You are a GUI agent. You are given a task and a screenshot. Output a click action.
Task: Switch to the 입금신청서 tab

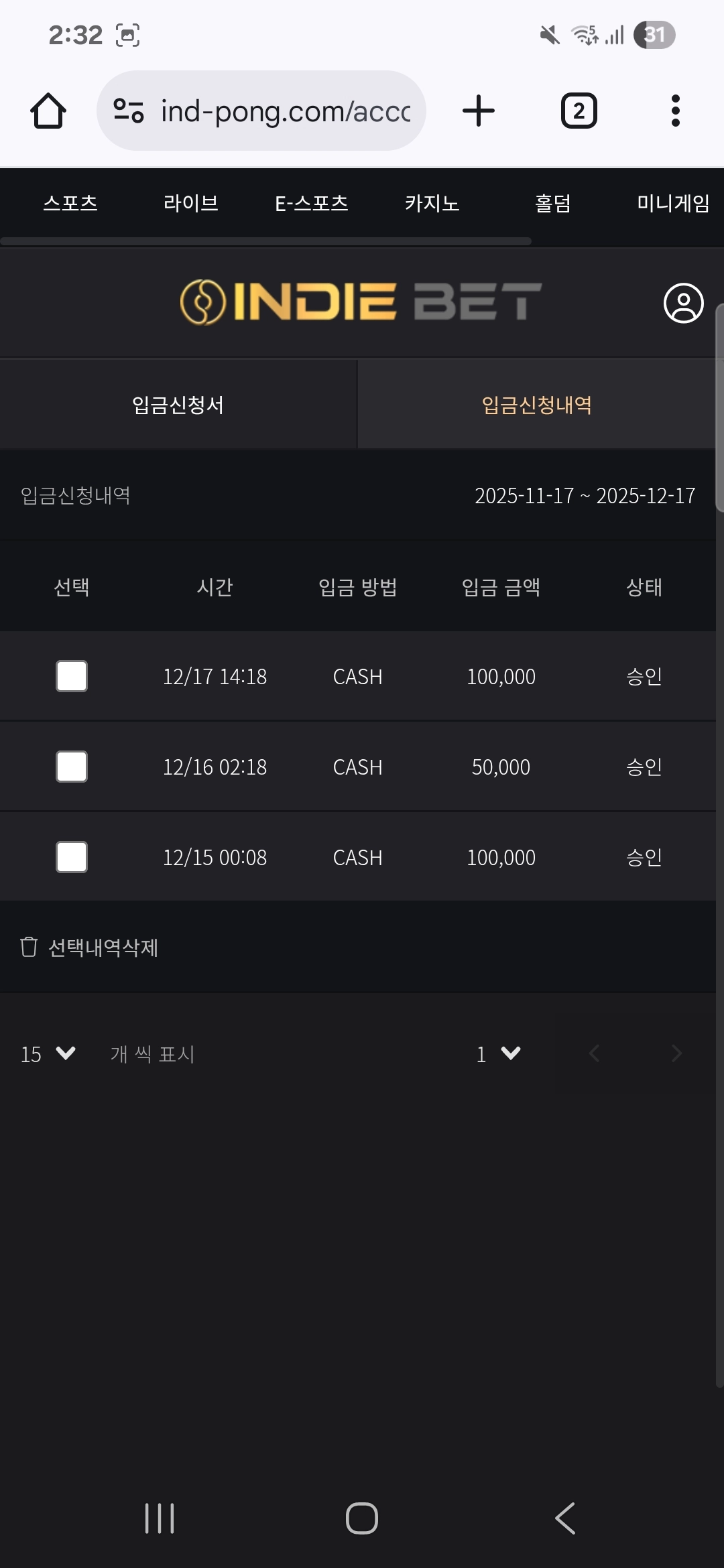[x=178, y=405]
